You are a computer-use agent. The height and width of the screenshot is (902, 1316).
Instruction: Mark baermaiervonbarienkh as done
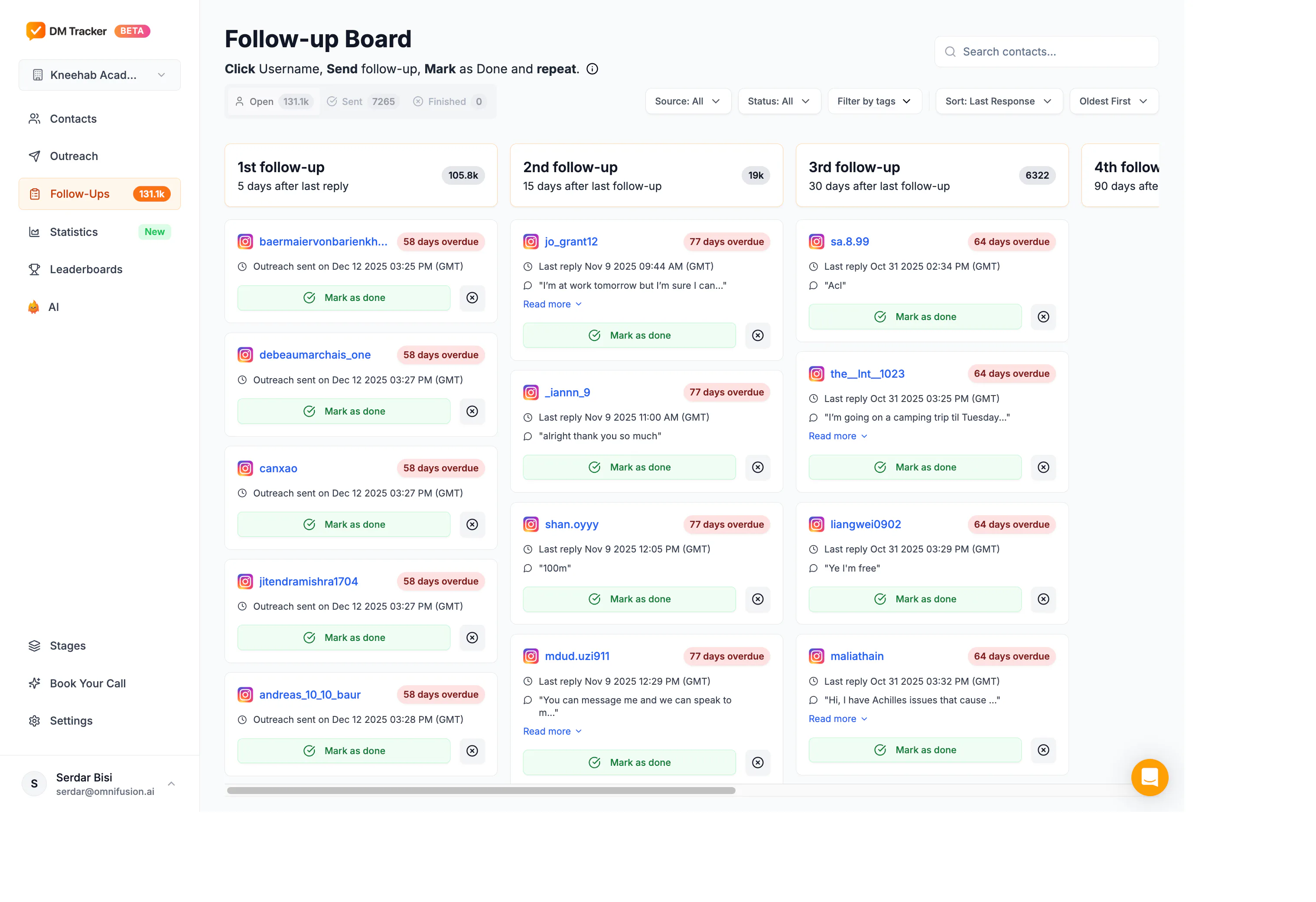344,298
